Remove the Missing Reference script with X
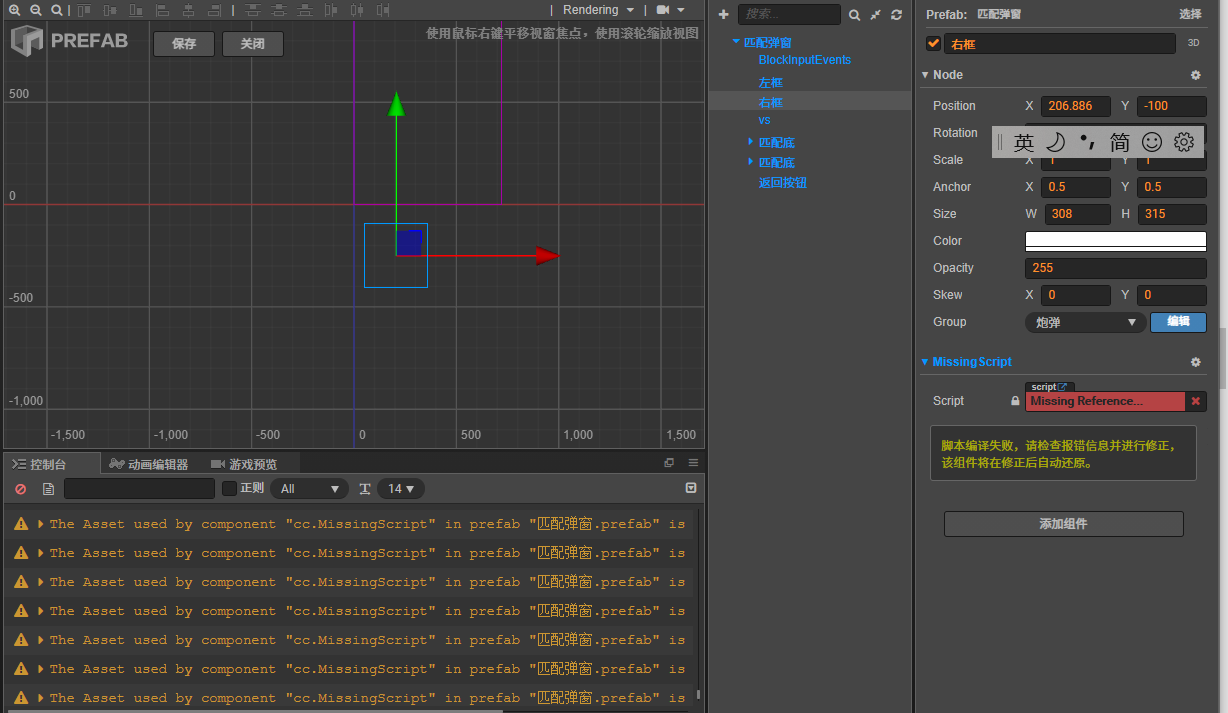Image resolution: width=1228 pixels, height=713 pixels. [x=1196, y=401]
